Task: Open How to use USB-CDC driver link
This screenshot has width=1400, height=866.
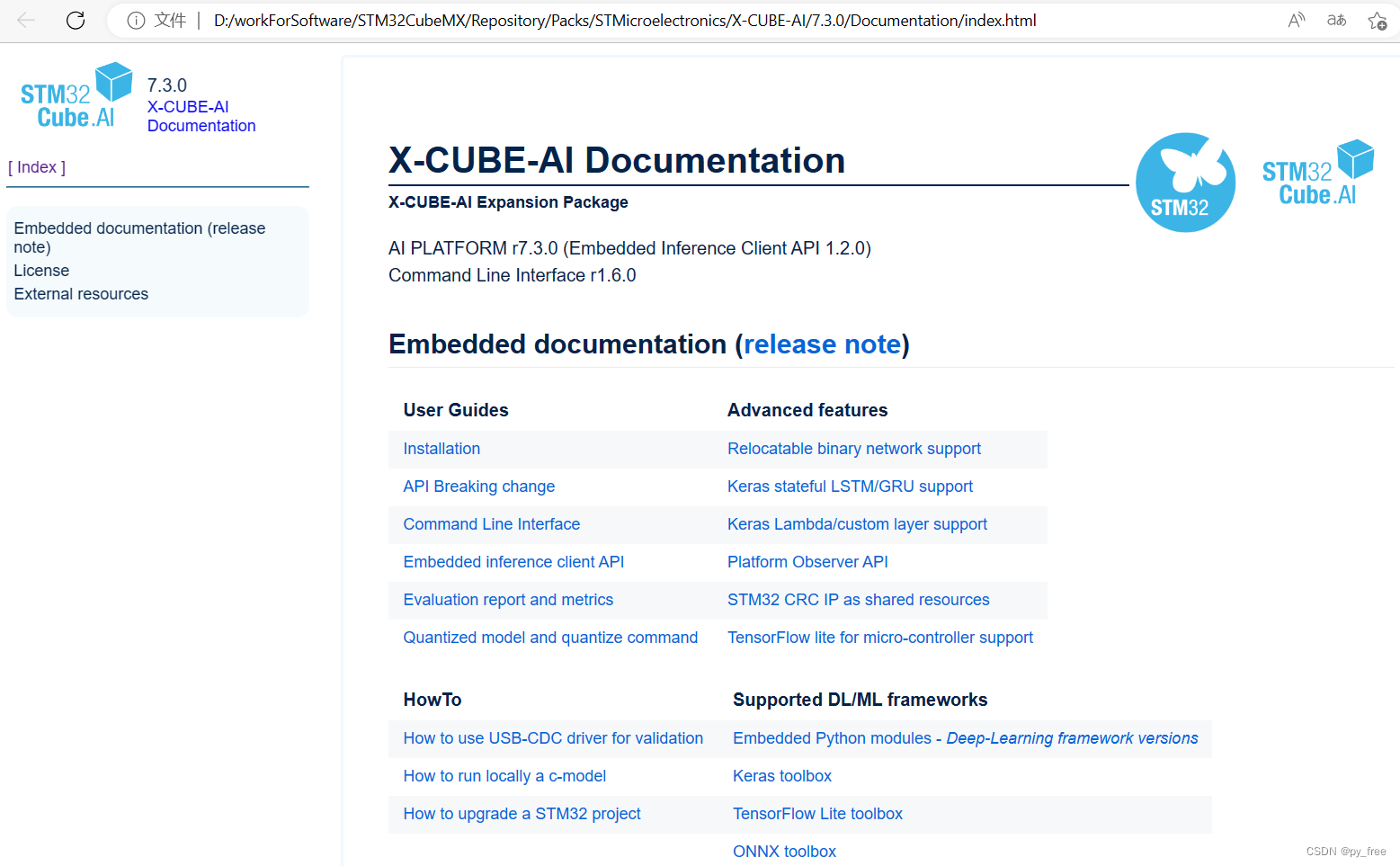Action: [553, 738]
